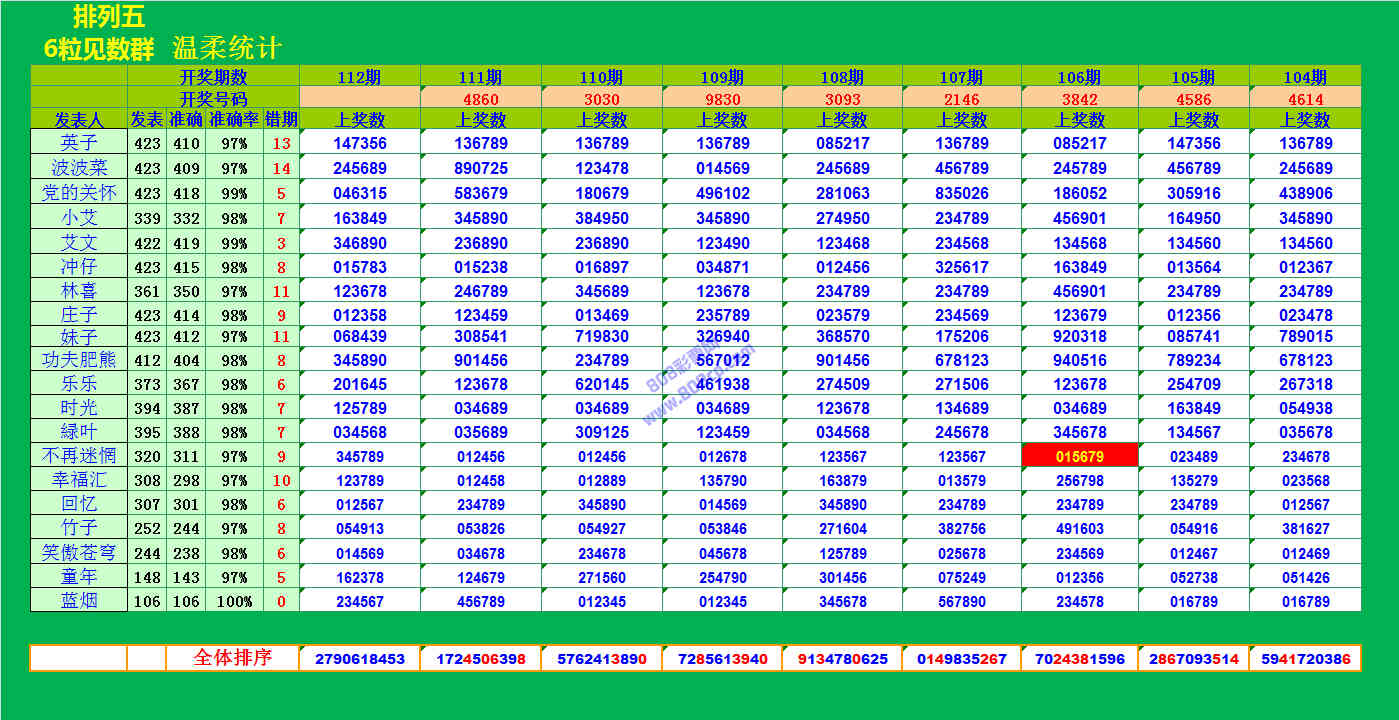1399x720 pixels.
Task: Click the poster name 波波菜
Action: point(79,168)
